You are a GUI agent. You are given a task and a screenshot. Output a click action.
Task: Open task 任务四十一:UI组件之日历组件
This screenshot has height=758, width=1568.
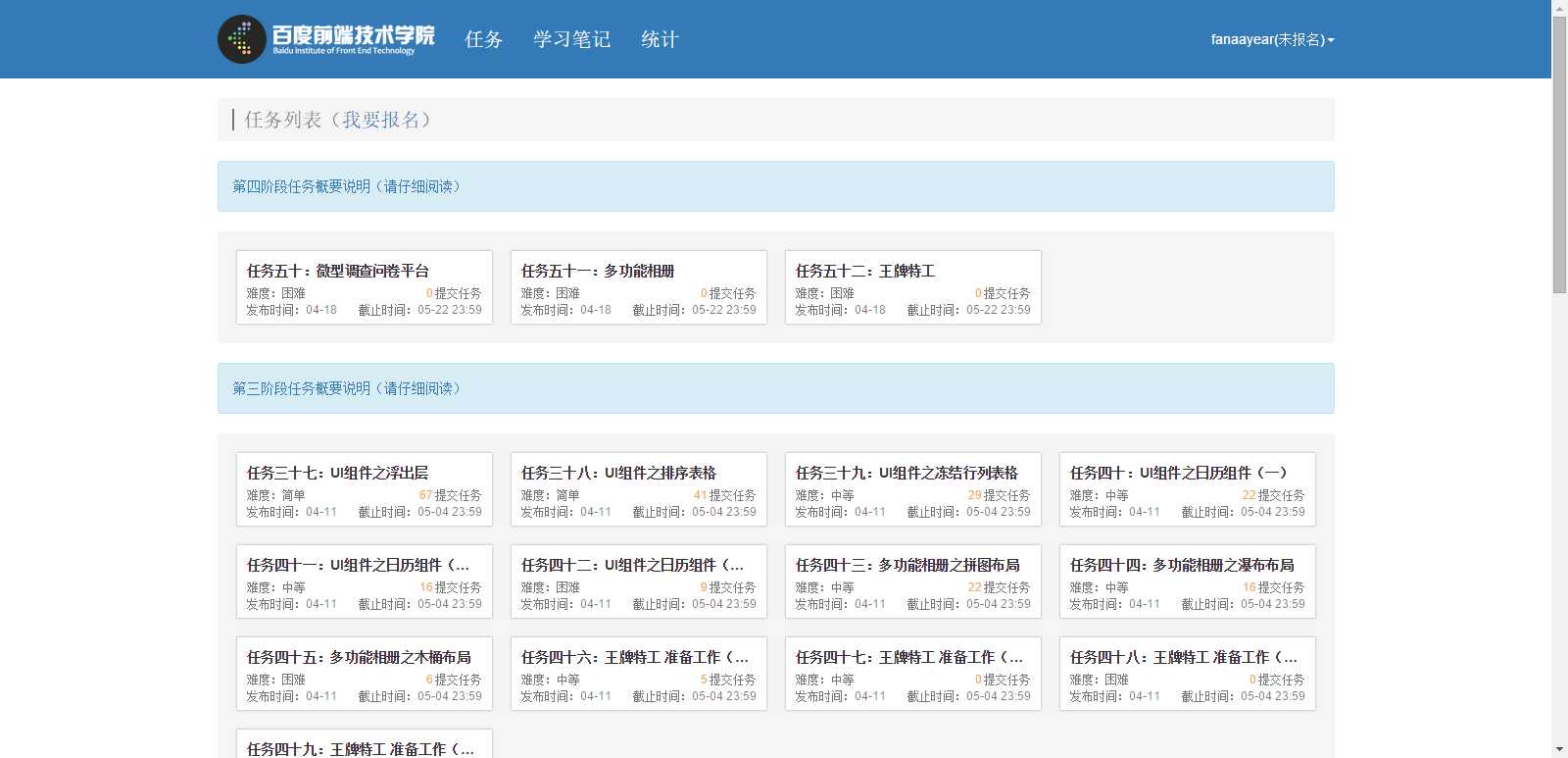(359, 565)
